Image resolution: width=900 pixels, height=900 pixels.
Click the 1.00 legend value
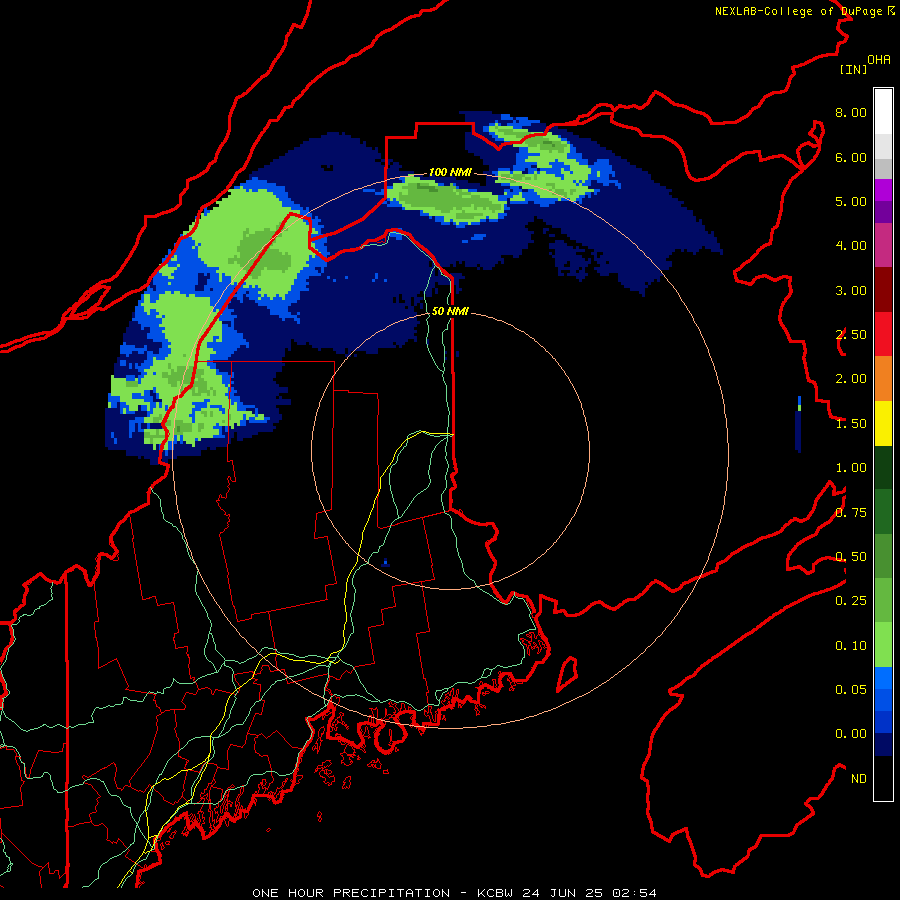[851, 468]
